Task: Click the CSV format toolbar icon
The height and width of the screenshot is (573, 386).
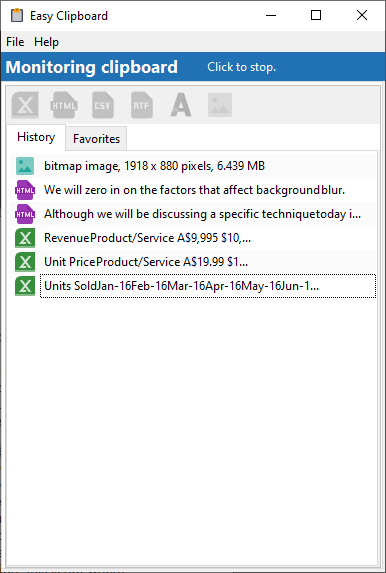Action: pos(103,105)
